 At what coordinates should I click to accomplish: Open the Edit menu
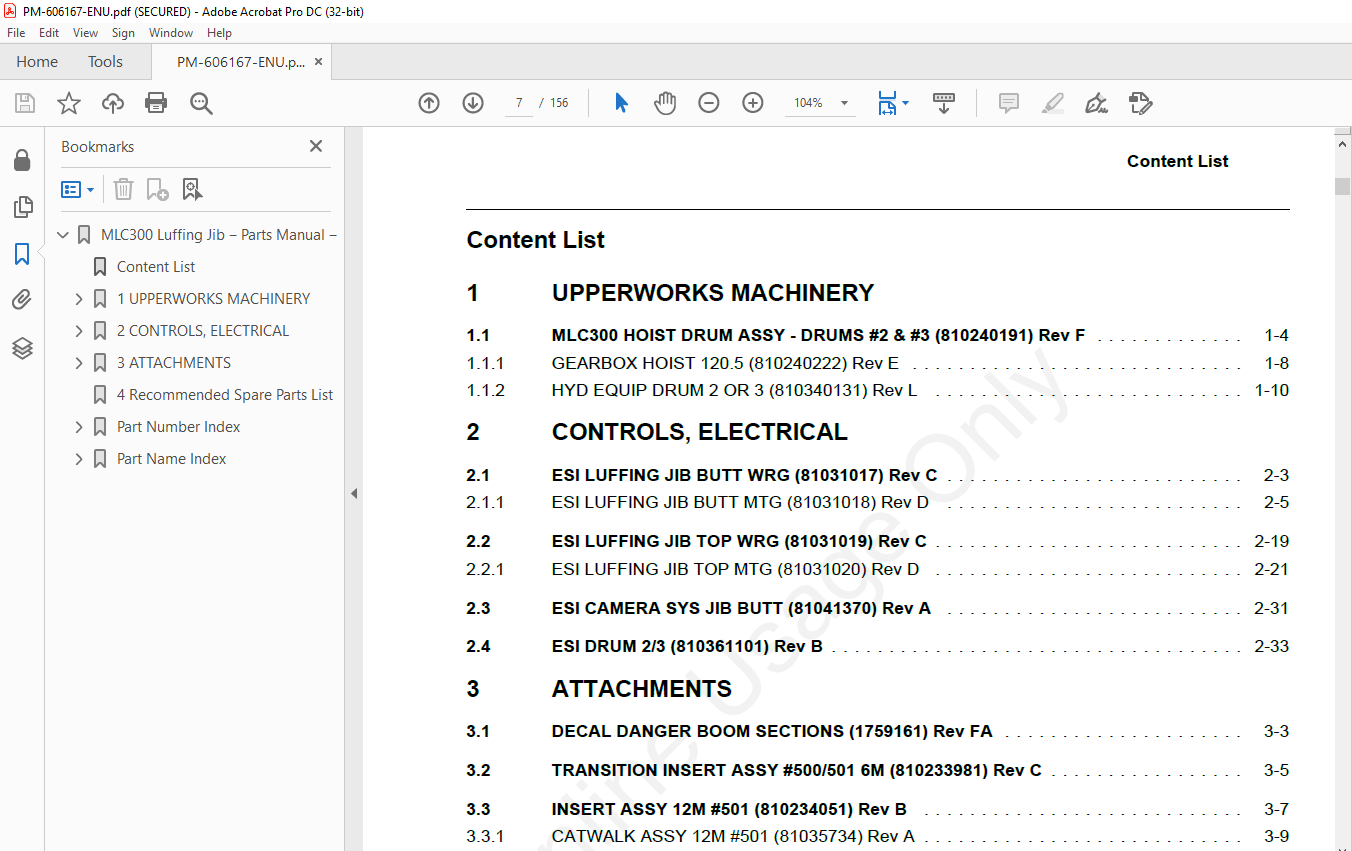point(49,33)
